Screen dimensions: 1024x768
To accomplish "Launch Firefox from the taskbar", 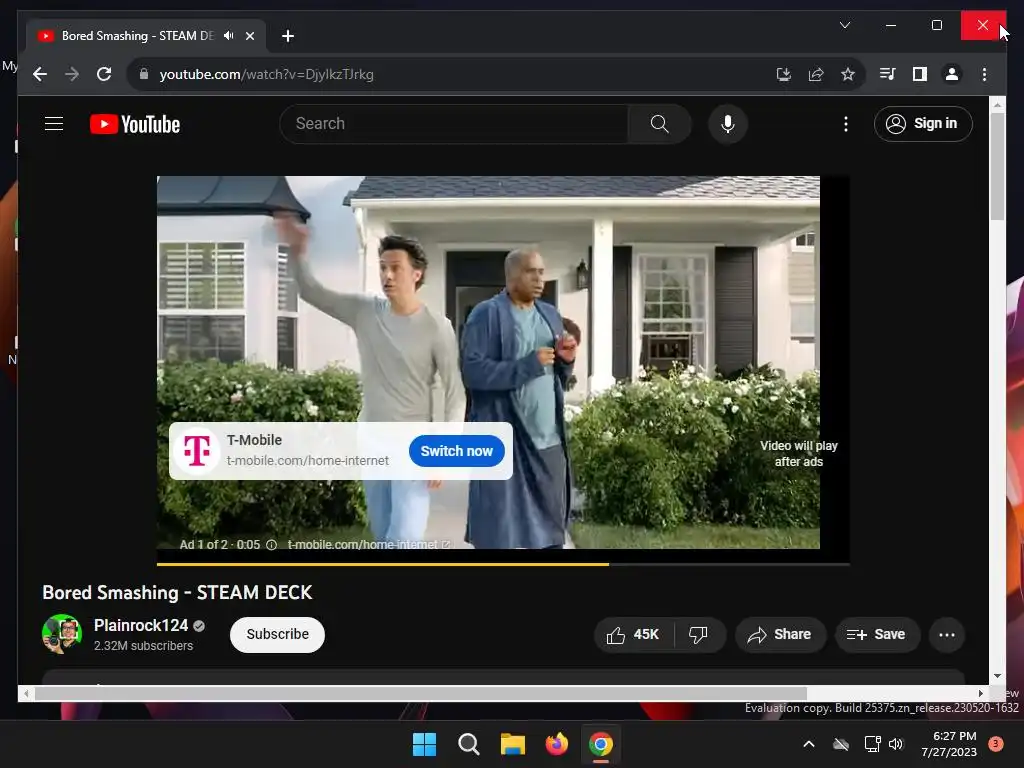I will 556,744.
